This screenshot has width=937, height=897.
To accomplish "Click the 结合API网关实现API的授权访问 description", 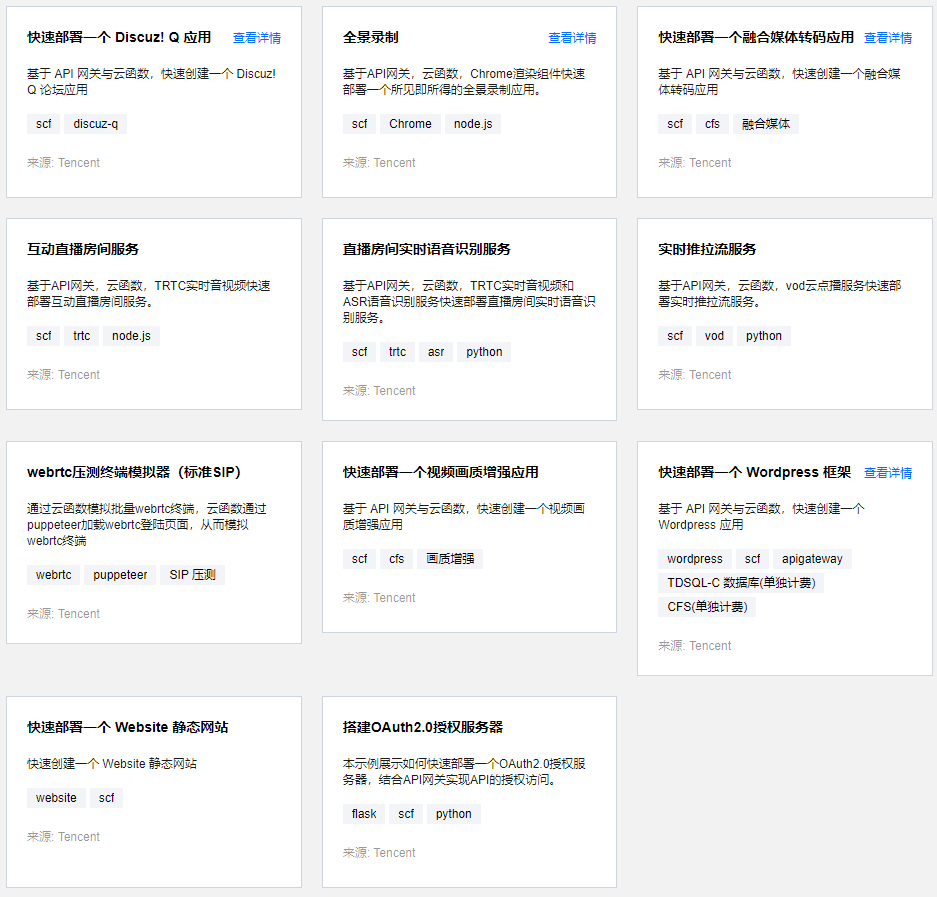I will [464, 772].
